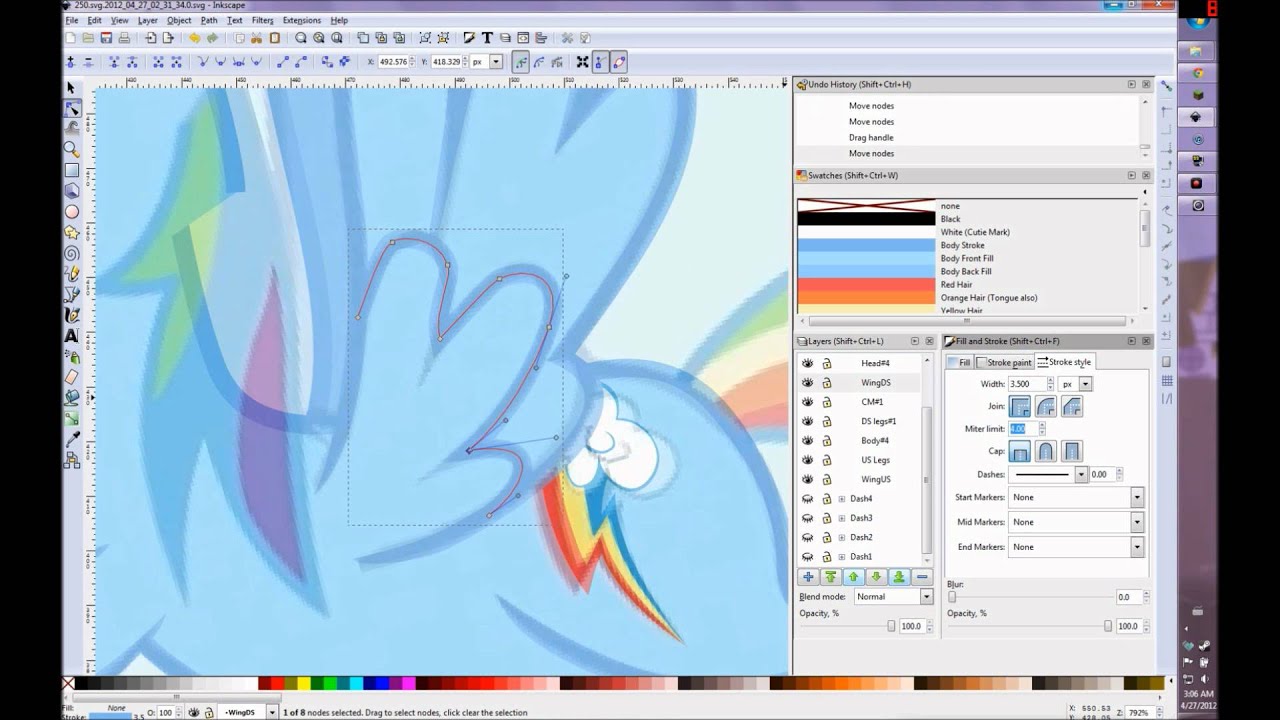Viewport: 1280px width, 720px height.
Task: Hide the Head#4 layer
Action: point(808,363)
